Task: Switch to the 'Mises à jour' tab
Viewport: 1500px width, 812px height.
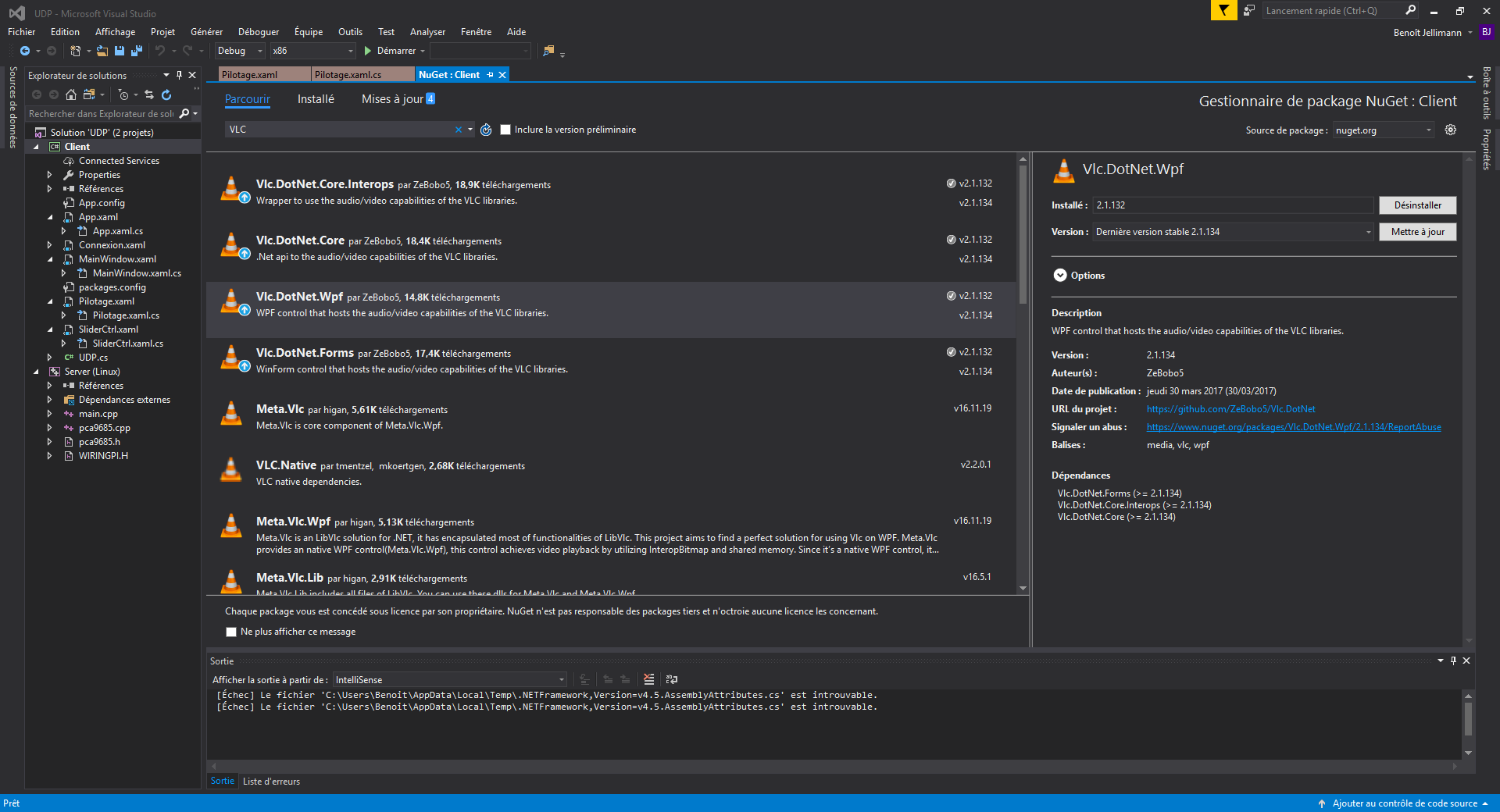Action: 398,99
